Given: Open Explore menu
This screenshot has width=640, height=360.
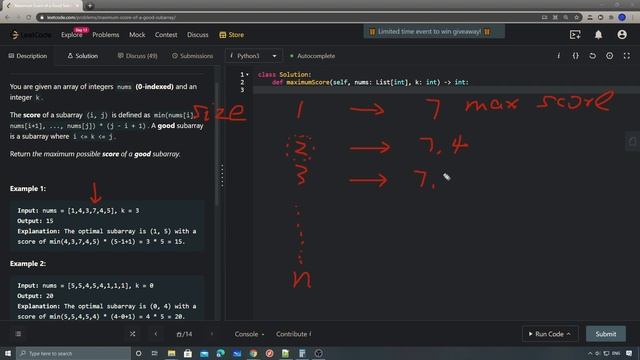Looking at the screenshot, I should (71, 35).
